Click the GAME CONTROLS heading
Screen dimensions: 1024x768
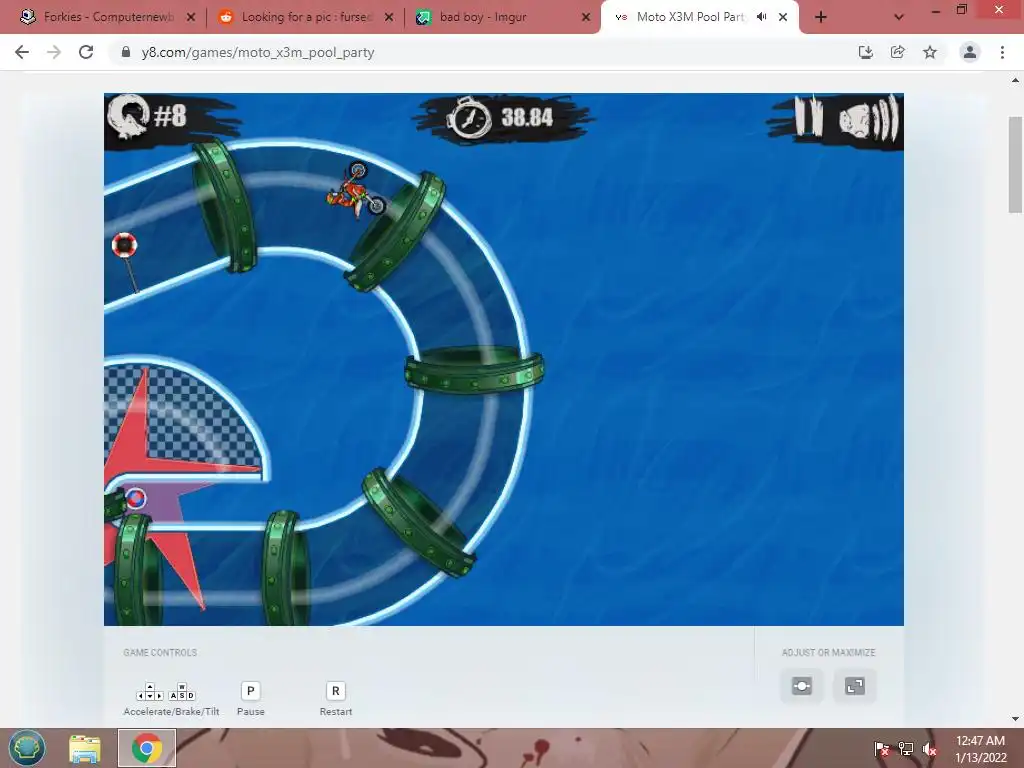[160, 652]
